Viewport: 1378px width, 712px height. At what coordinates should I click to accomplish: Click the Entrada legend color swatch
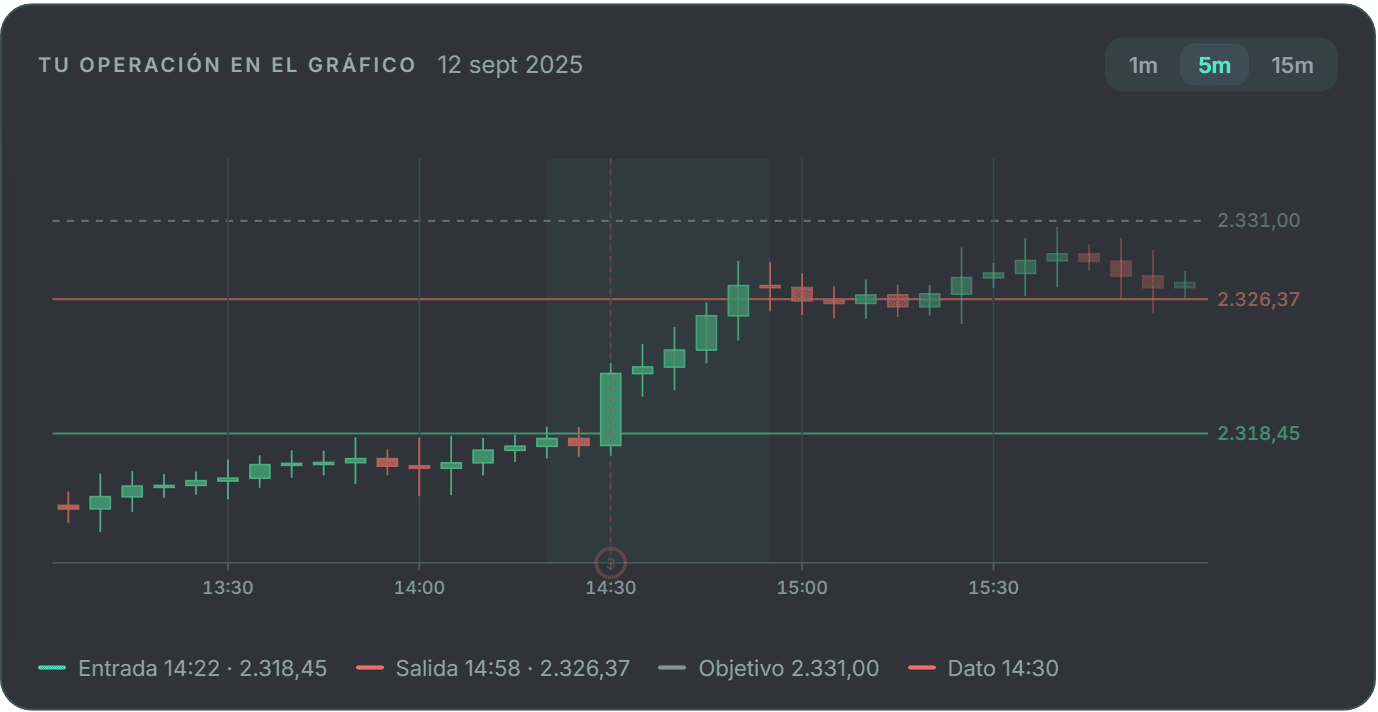point(51,668)
